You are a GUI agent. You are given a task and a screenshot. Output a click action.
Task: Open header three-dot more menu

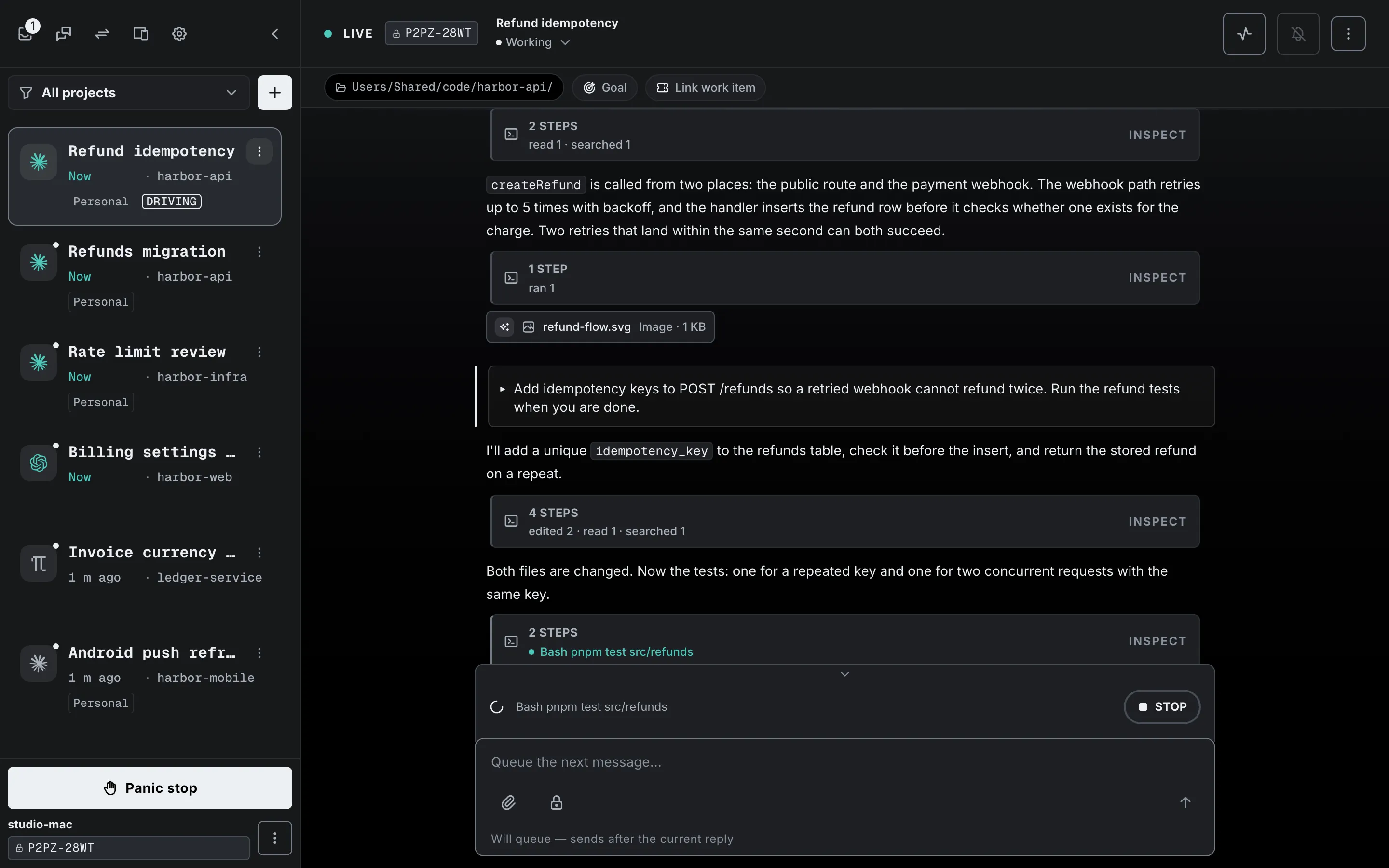(x=1348, y=34)
